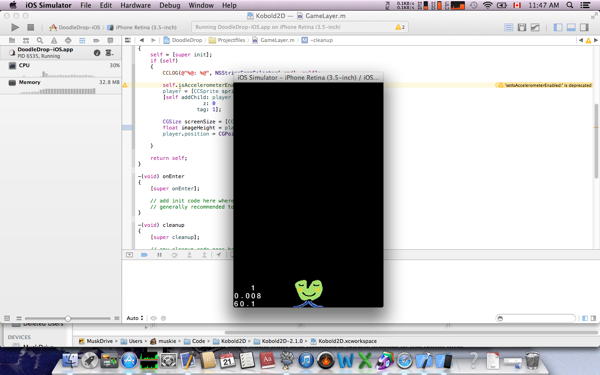Click the info gauge button beside DoodleDrop-iOS.app
Screen dimensions: 600x375
click(97, 53)
